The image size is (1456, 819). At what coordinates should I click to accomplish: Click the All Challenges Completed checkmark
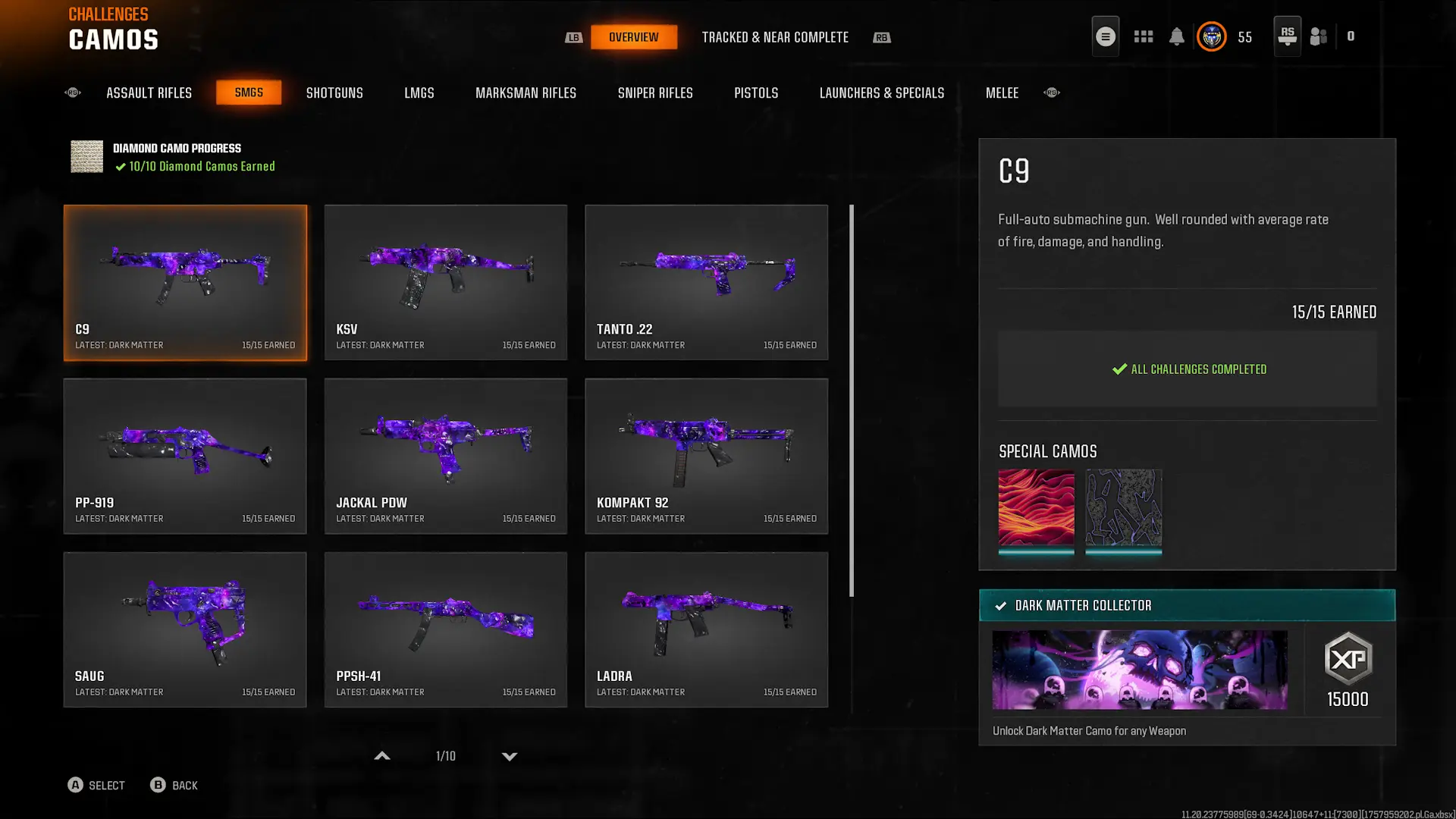pos(1119,369)
